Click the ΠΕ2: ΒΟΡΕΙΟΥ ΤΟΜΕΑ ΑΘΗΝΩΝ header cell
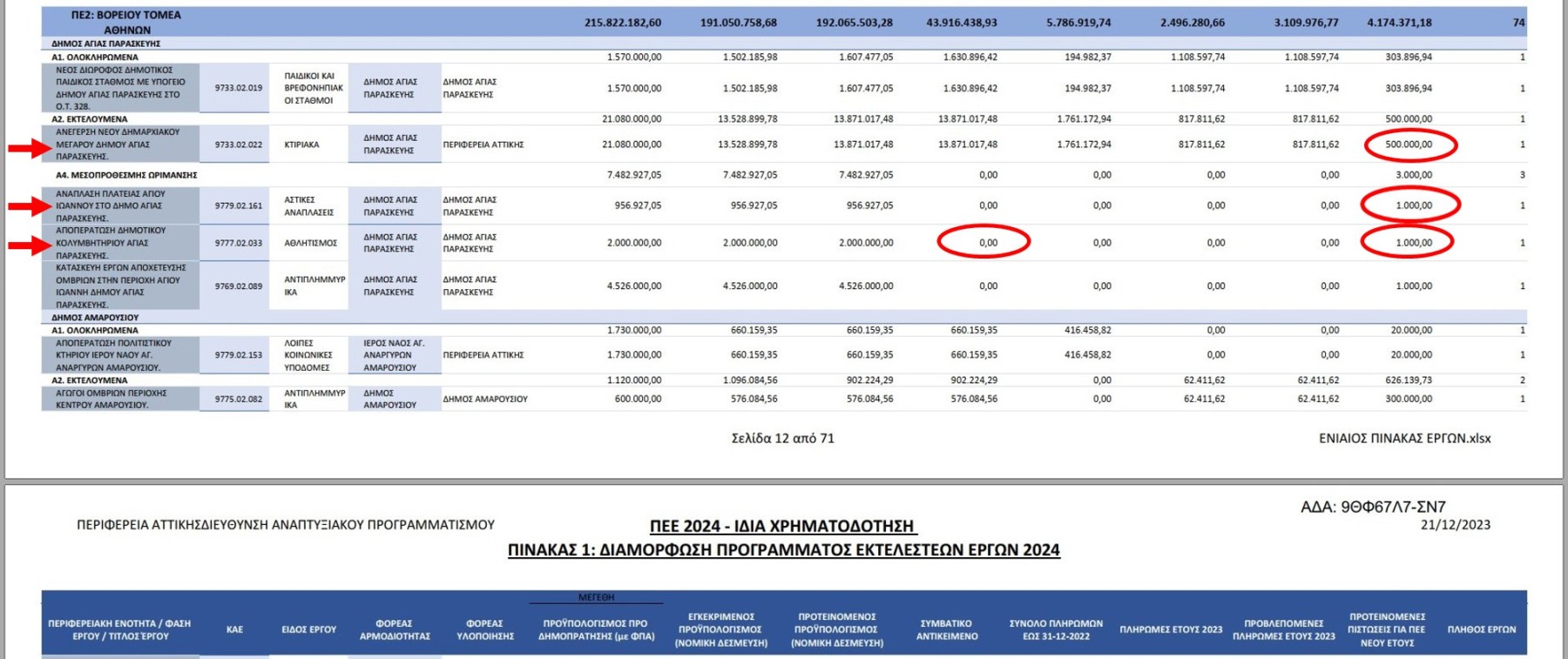Viewport: 1568px width, 659px height. pos(126,23)
